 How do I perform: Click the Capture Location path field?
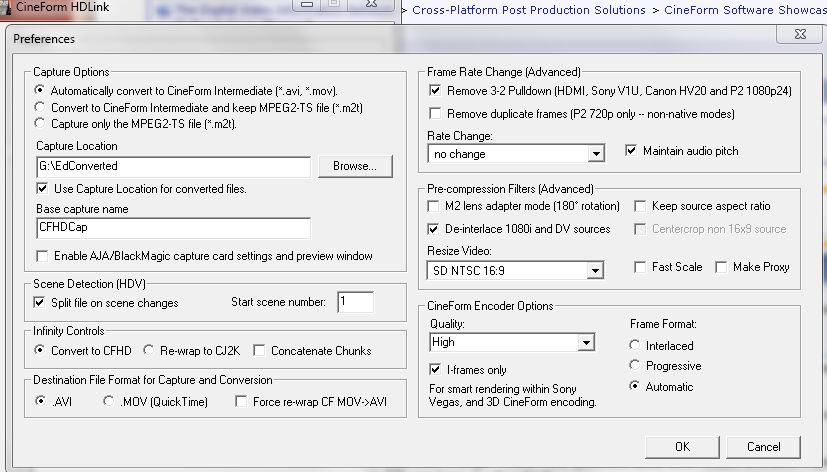click(174, 167)
